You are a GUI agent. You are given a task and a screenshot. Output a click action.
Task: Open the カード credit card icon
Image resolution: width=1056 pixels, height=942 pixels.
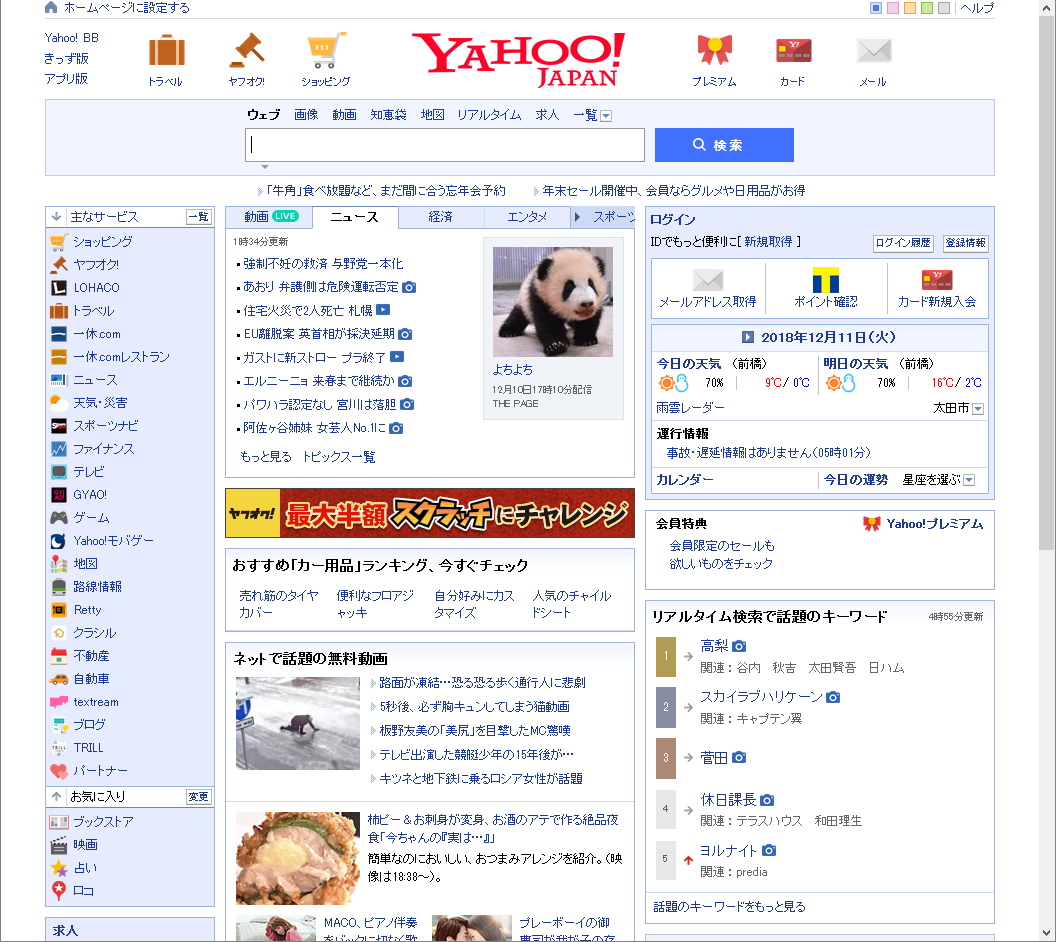[x=793, y=50]
